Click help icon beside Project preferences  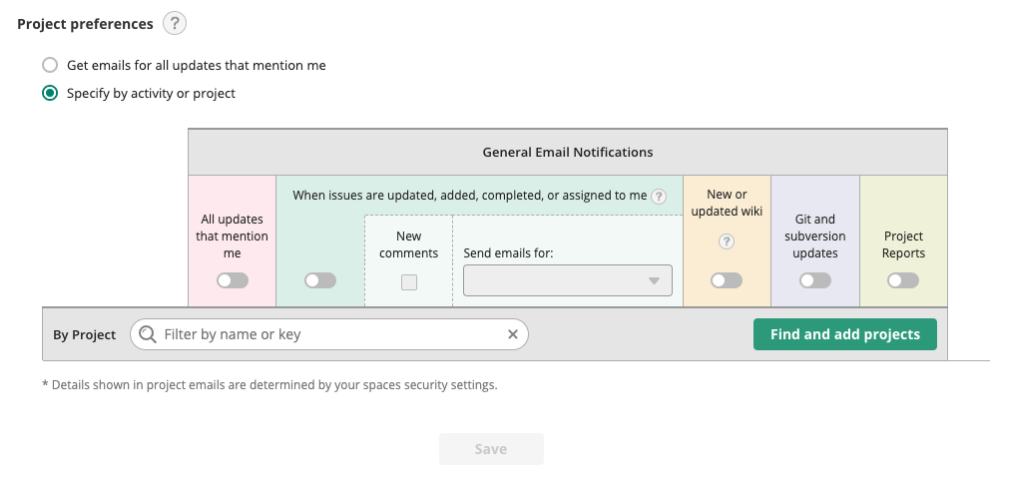coord(175,23)
